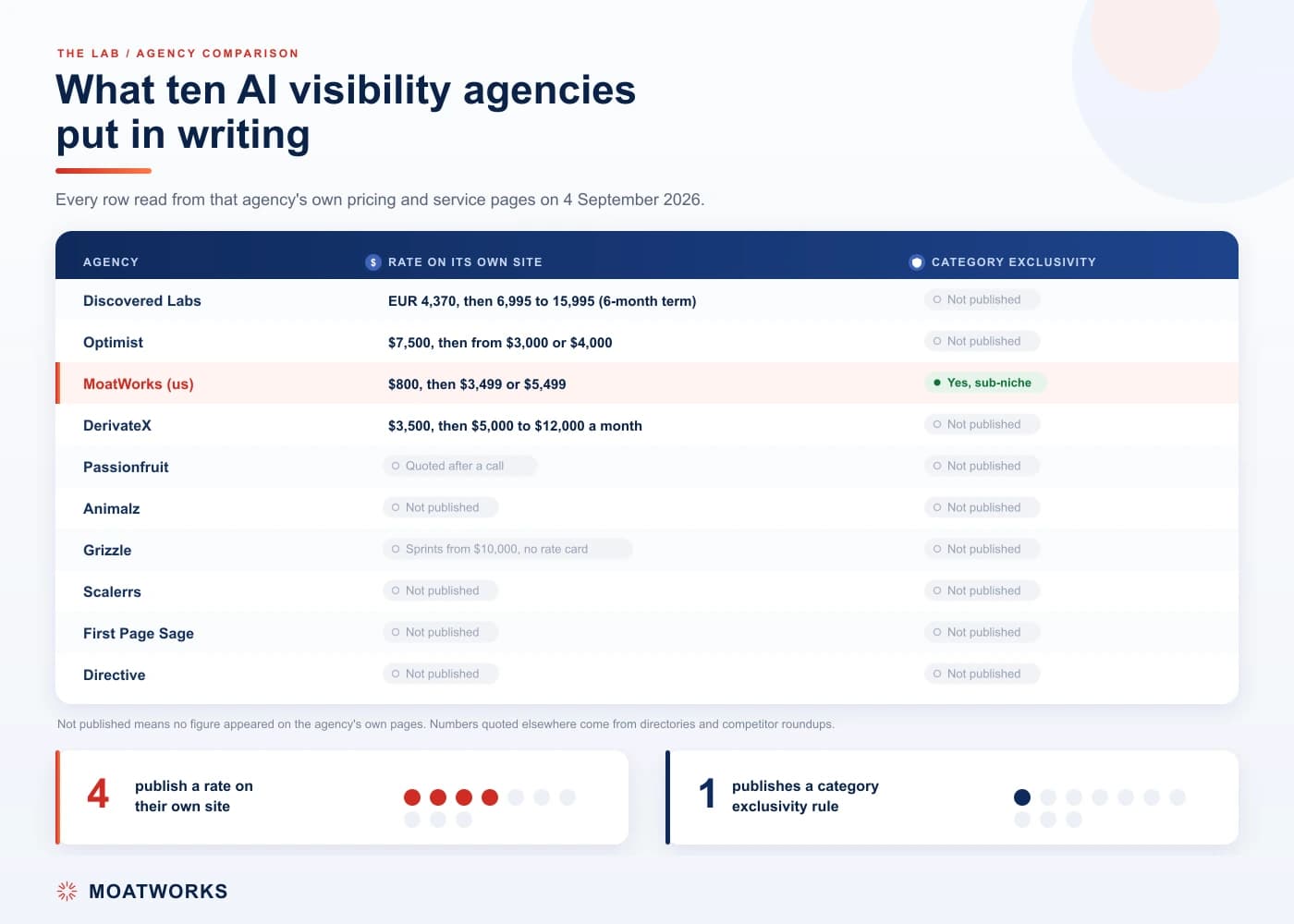Click the 'Not published means' footnote
This screenshot has height=924, width=1294.
[446, 723]
